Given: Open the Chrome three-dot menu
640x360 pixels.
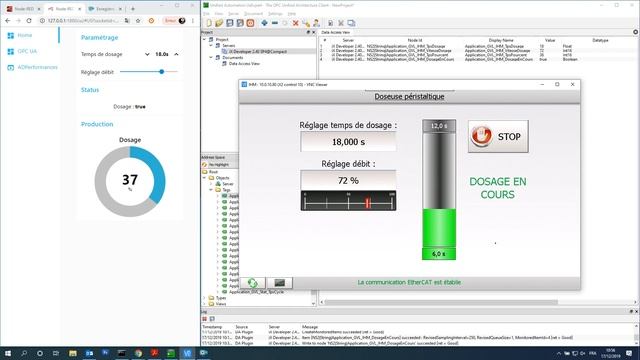Looking at the screenshot, I should coord(193,20).
